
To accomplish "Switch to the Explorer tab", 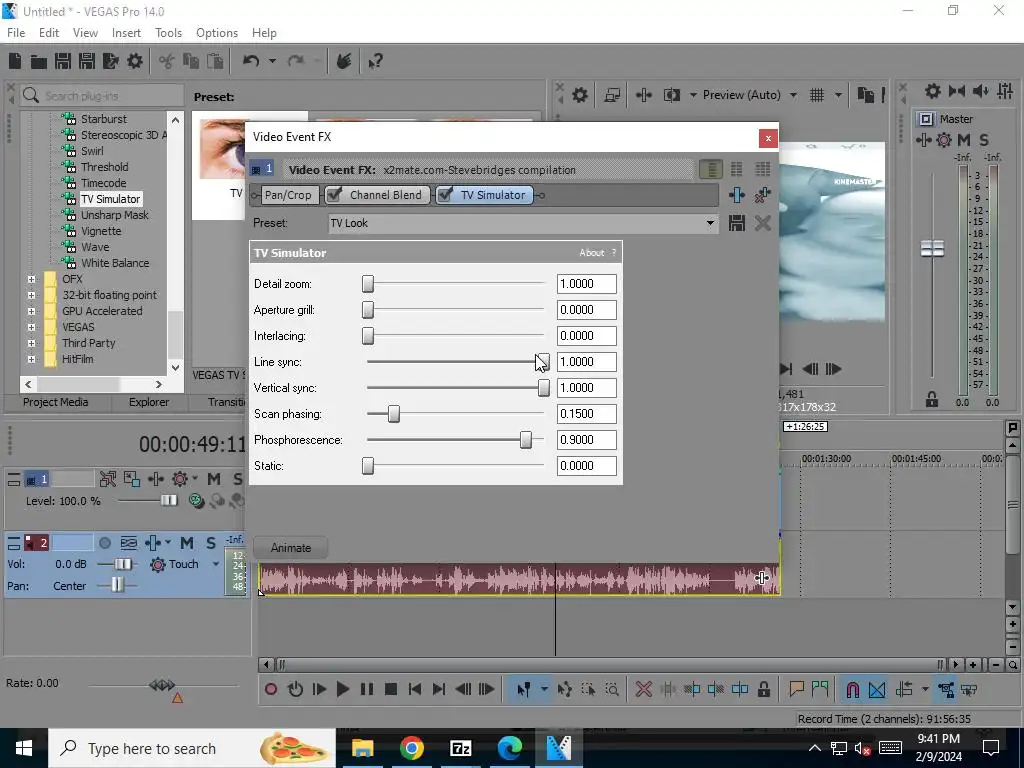I will [x=149, y=402].
